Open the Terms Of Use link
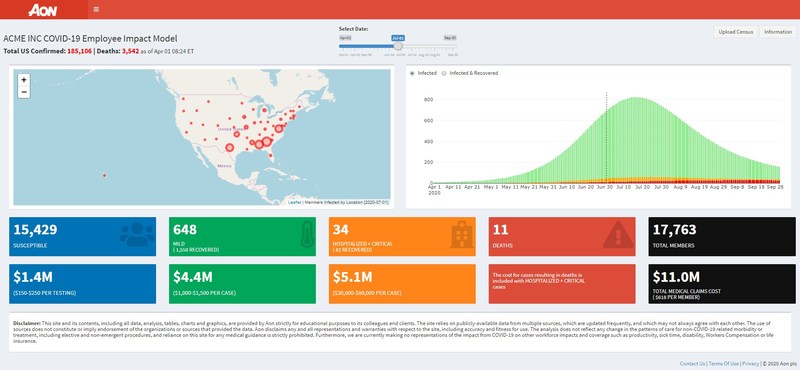This screenshot has height=370, width=800. [724, 364]
